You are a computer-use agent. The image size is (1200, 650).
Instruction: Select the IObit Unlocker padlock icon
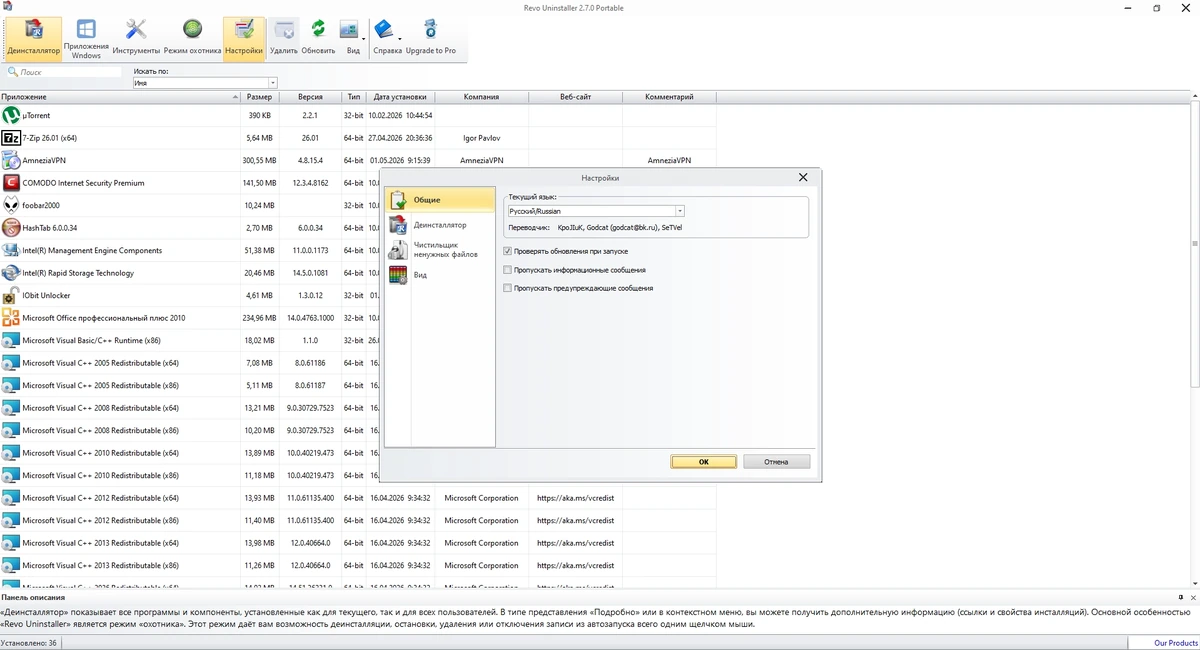tap(11, 295)
